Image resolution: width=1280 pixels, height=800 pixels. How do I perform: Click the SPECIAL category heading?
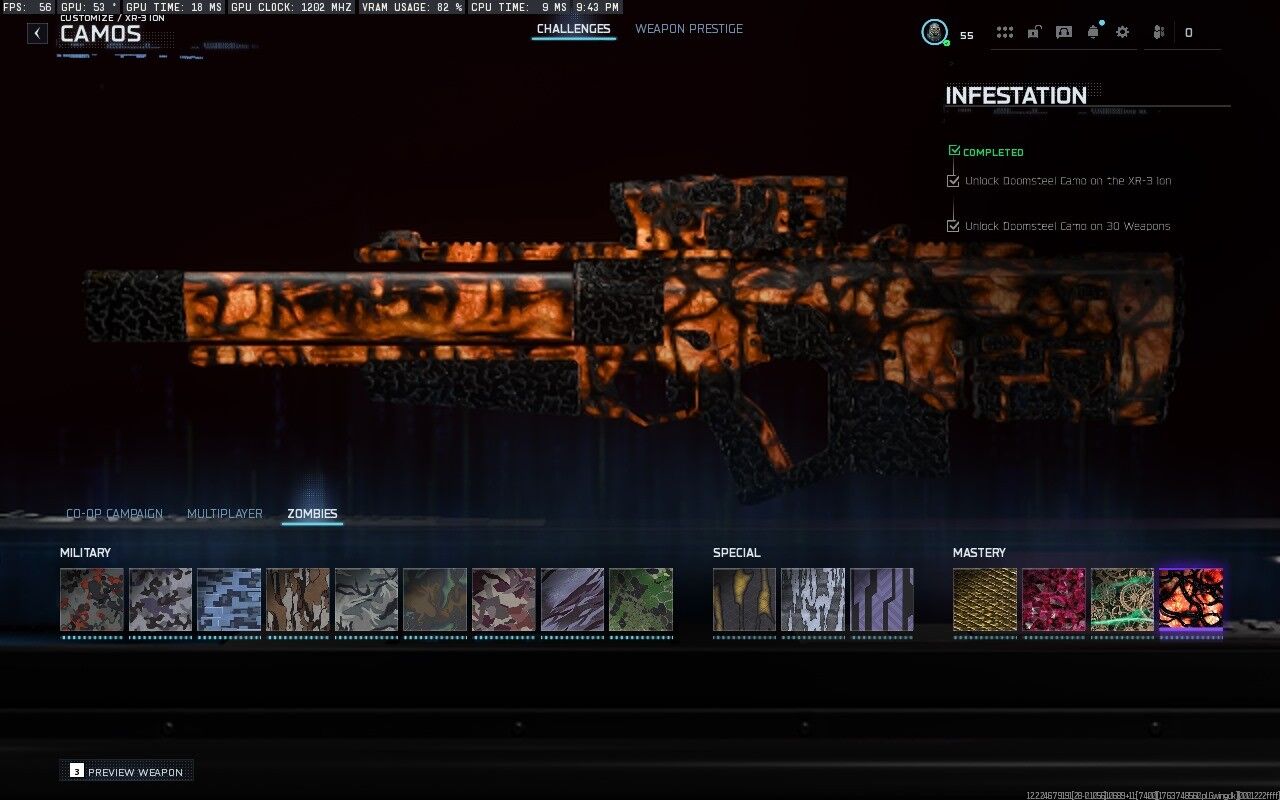pyautogui.click(x=736, y=553)
